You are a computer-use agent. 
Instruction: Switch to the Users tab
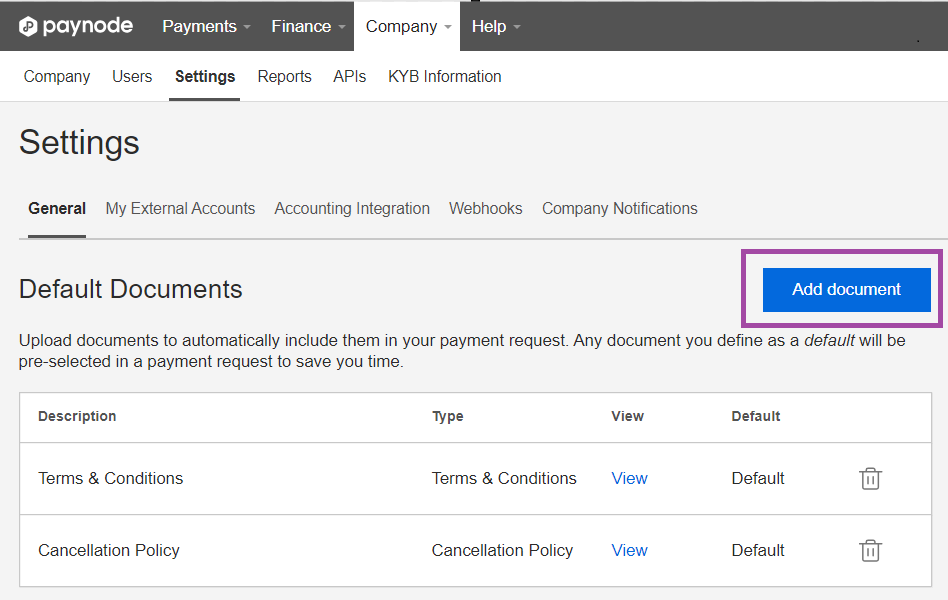[132, 76]
